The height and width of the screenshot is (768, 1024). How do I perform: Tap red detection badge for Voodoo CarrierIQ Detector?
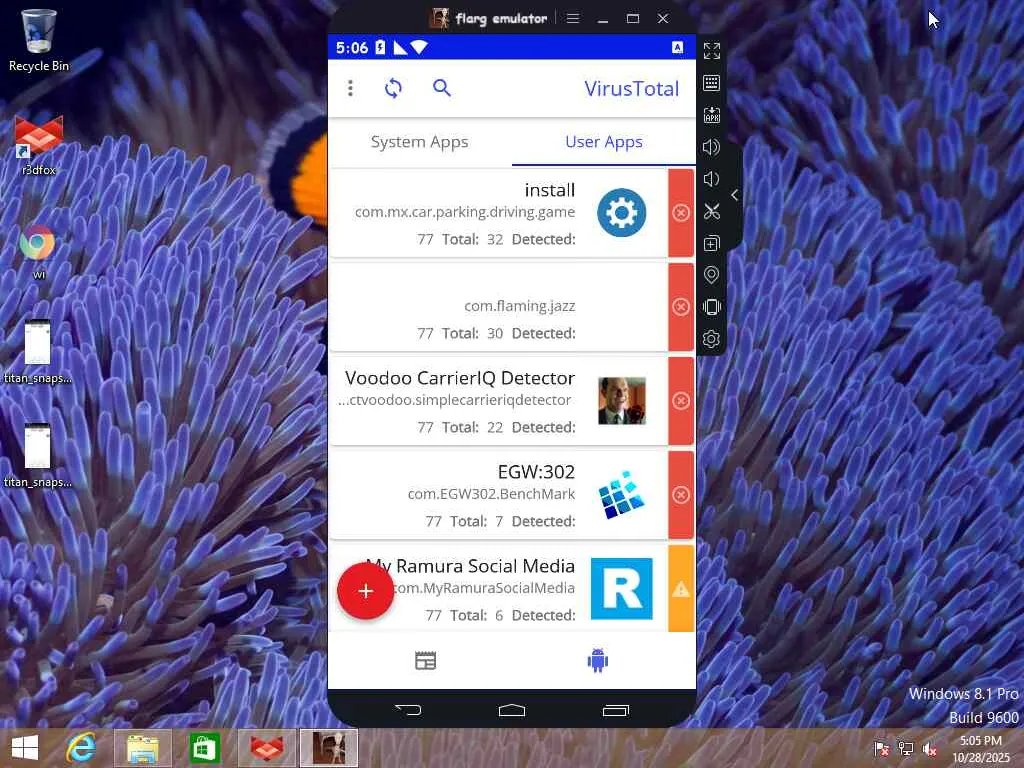pyautogui.click(x=680, y=401)
